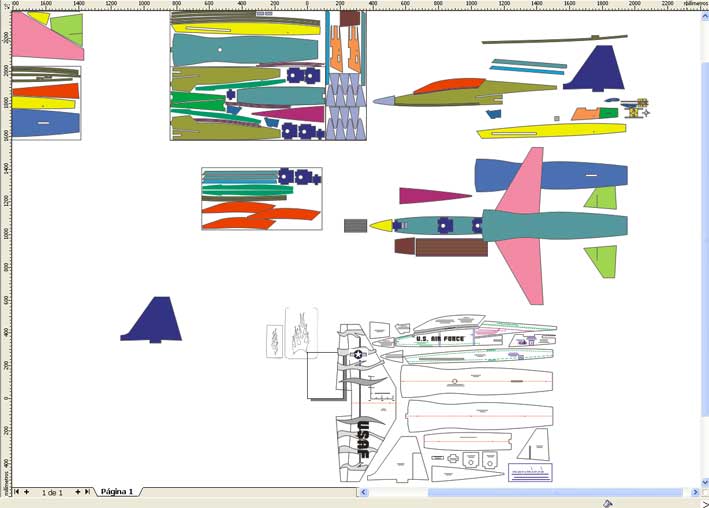Click the ruler origin icon at top-left corner
Image resolution: width=709 pixels, height=508 pixels.
point(5,5)
